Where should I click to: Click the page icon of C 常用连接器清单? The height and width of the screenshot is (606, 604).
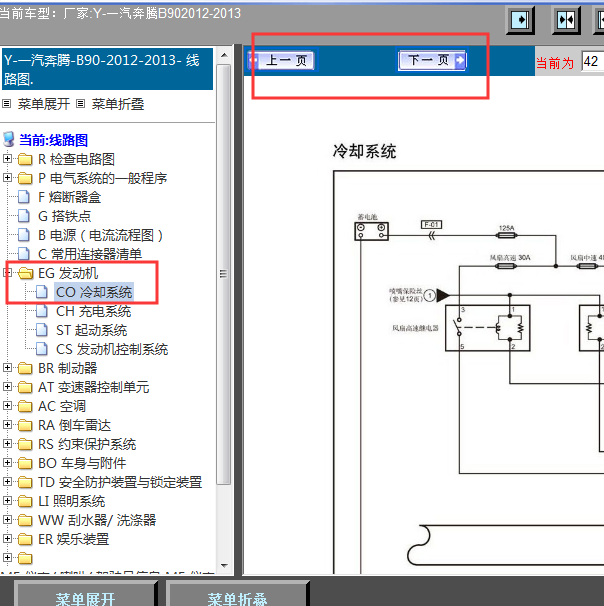click(24, 254)
